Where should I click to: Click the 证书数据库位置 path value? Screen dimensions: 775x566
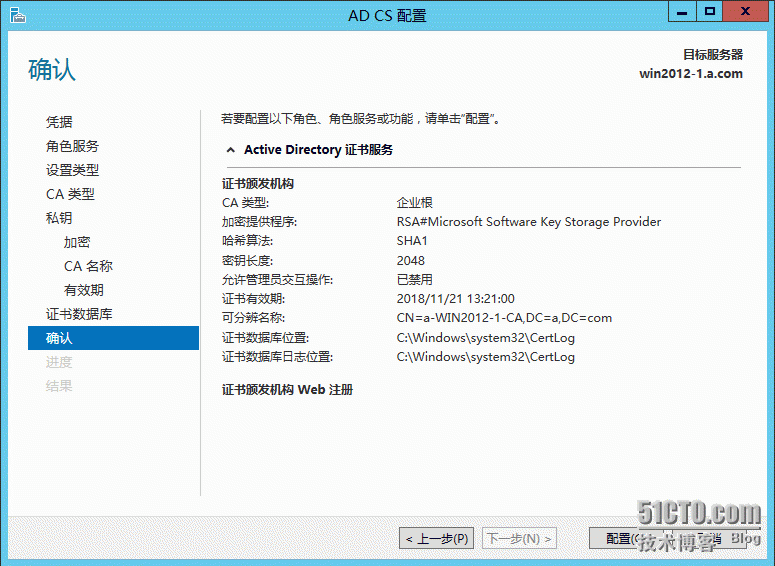pyautogui.click(x=486, y=338)
